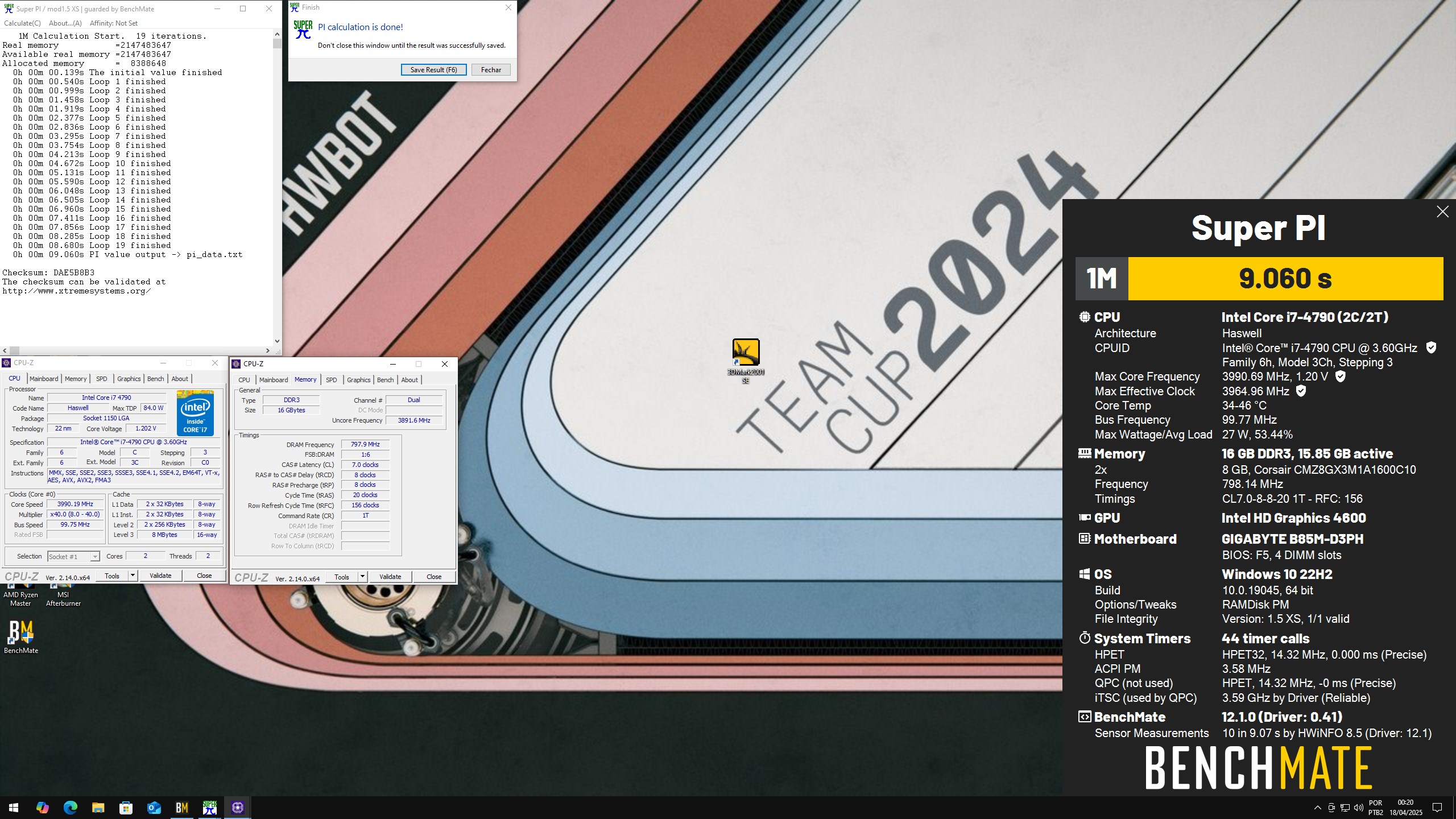1456x819 pixels.
Task: Launch the 3DMark2001 SE desktop shortcut
Action: (x=746, y=361)
